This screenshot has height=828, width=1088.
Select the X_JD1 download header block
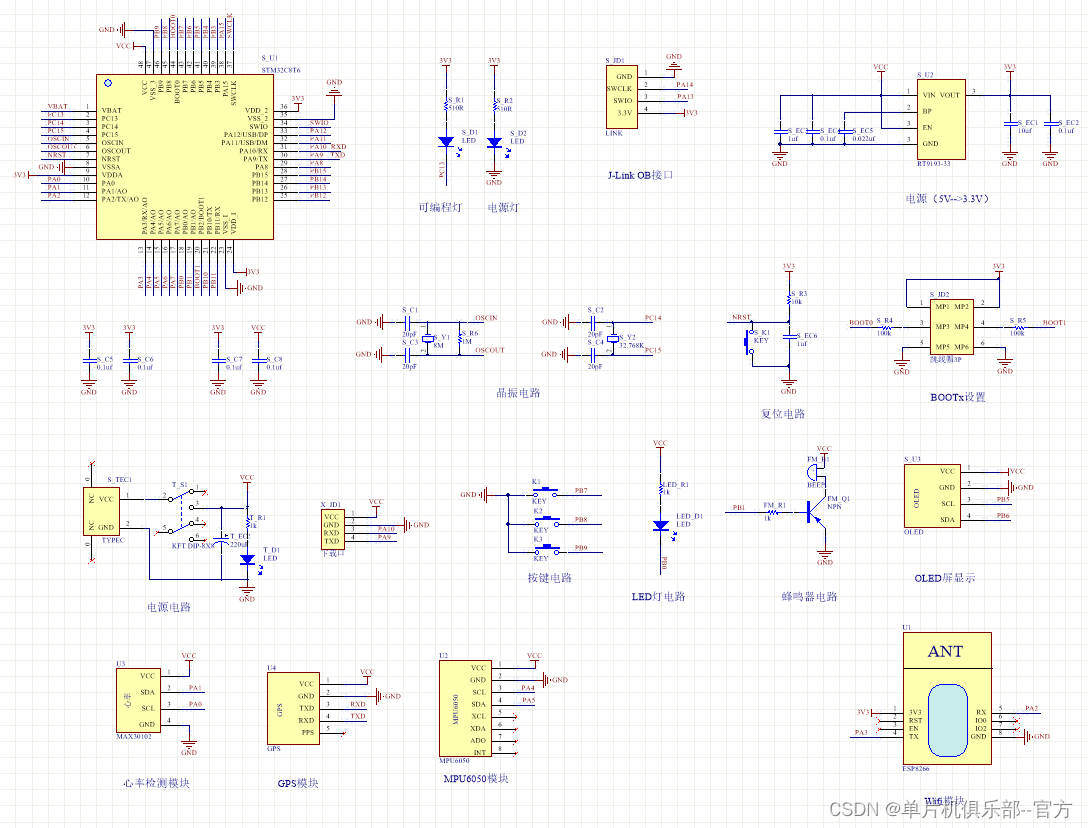pyautogui.click(x=332, y=529)
